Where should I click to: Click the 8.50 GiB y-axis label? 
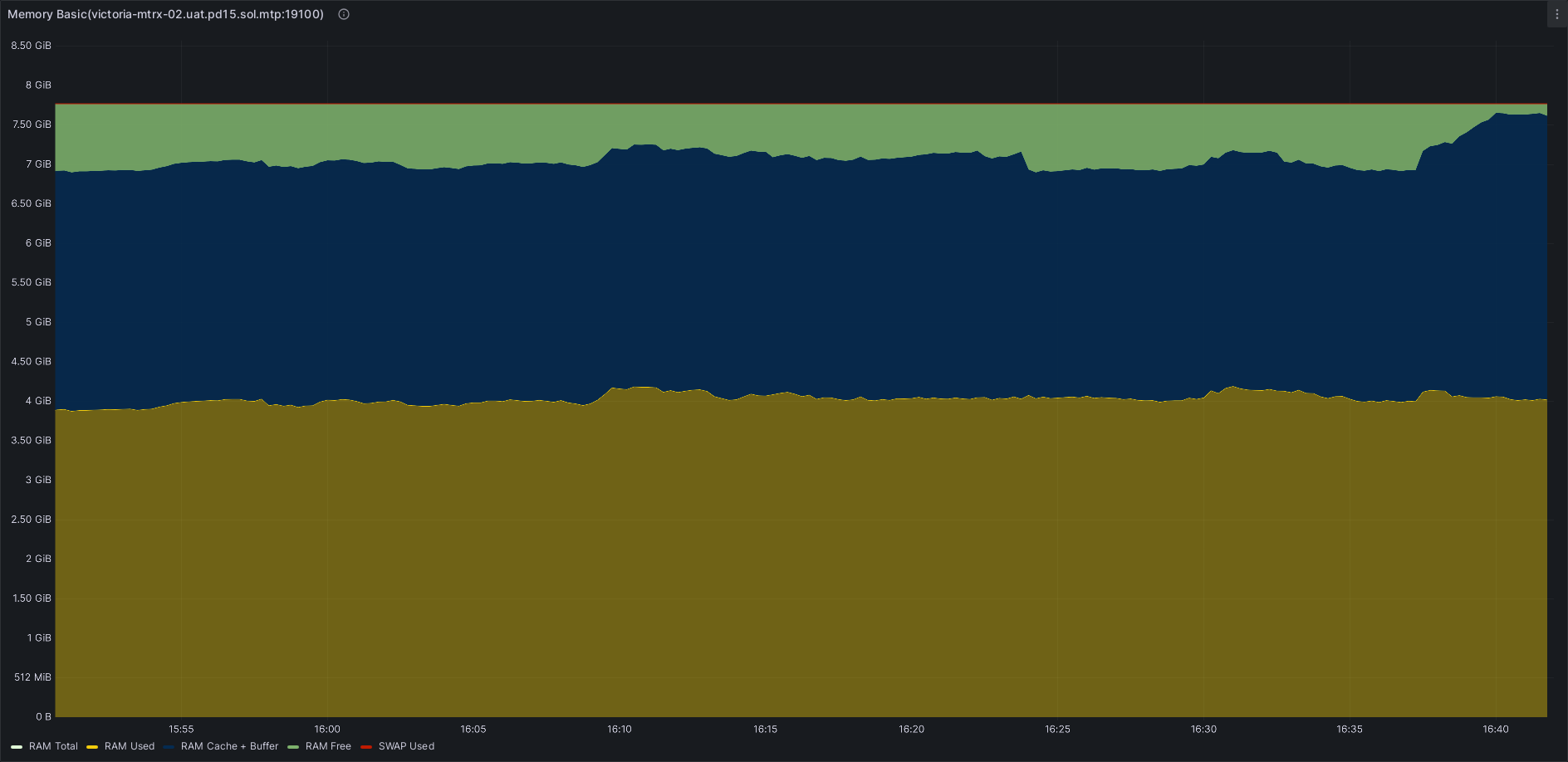[x=32, y=46]
